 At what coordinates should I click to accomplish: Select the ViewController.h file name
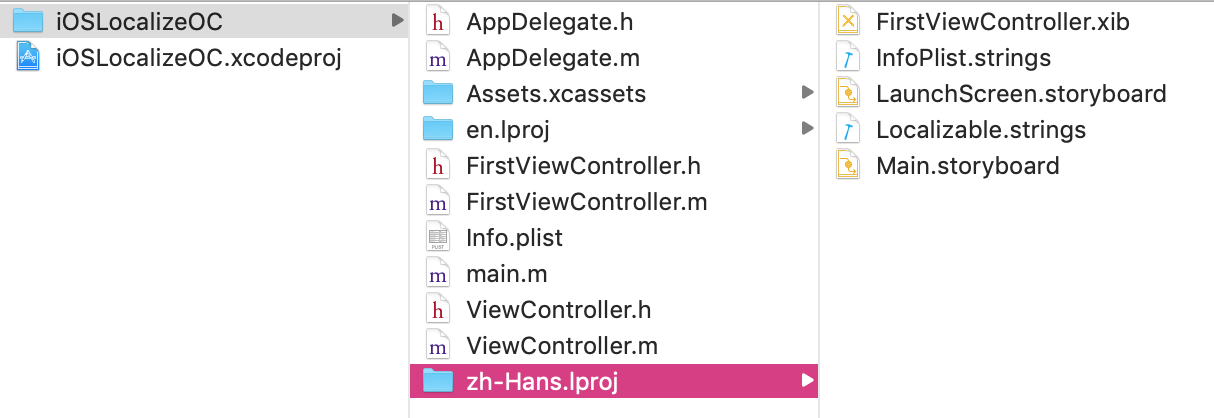(558, 309)
